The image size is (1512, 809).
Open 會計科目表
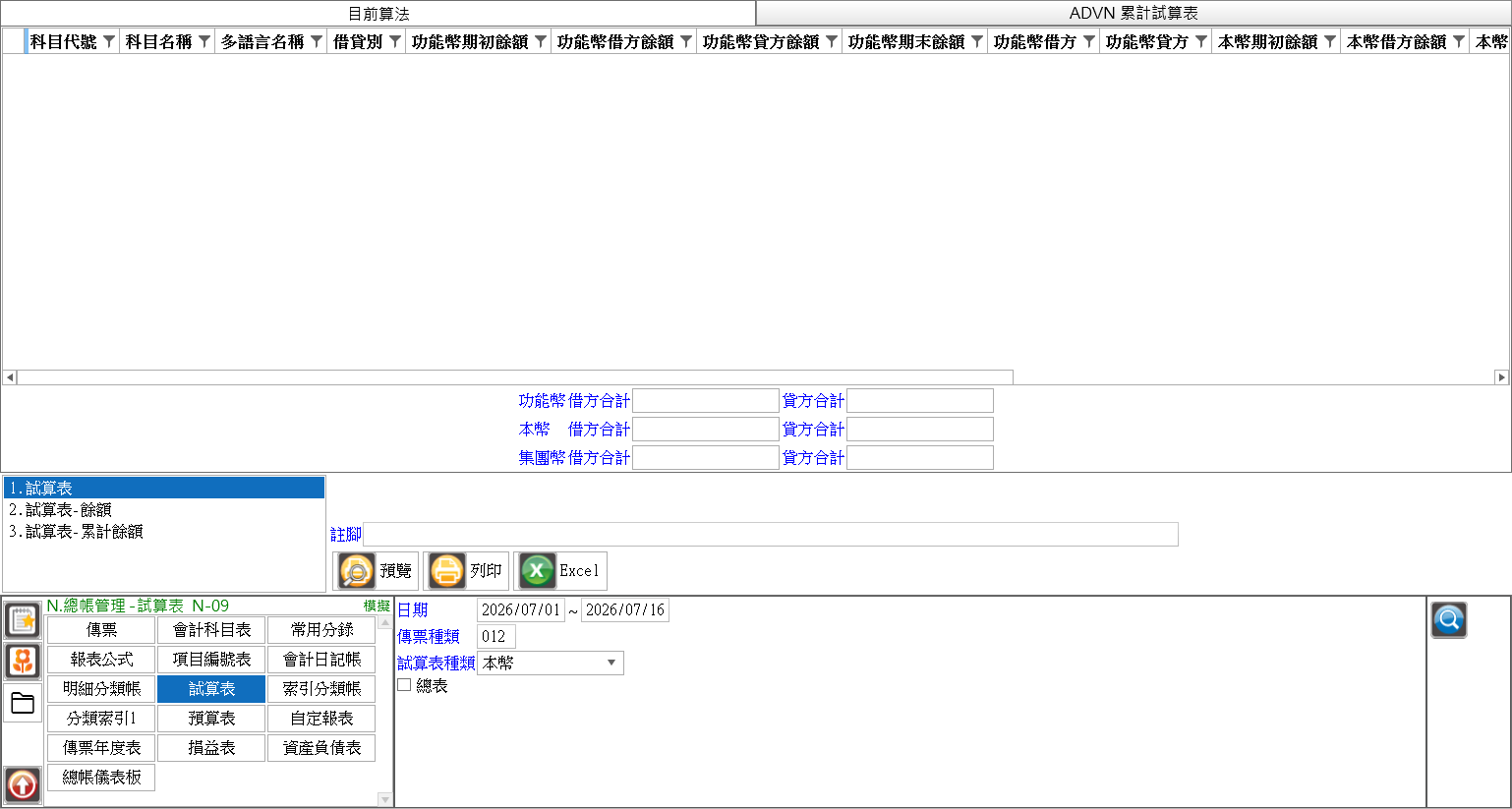(x=211, y=630)
